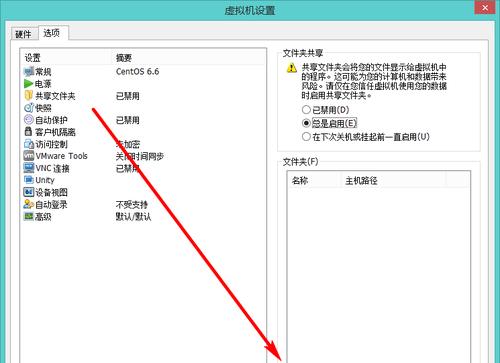Select the 电源 settings row
Image resolution: width=500 pixels, height=363 pixels.
pyautogui.click(x=143, y=84)
